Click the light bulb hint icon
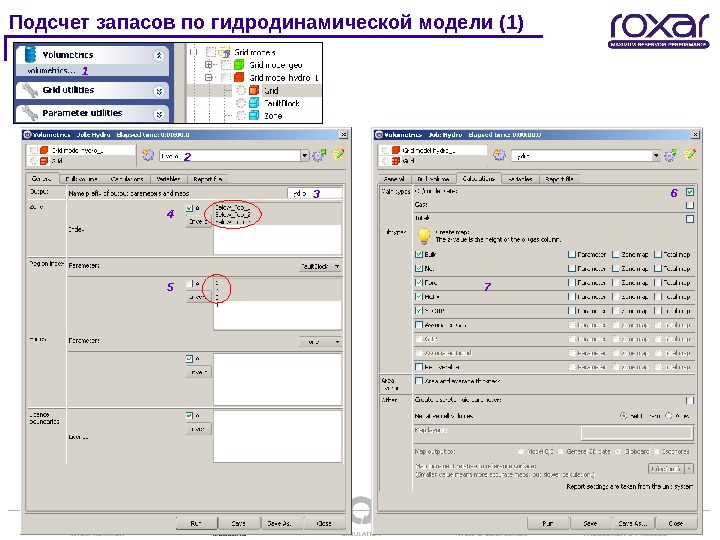 pos(424,236)
